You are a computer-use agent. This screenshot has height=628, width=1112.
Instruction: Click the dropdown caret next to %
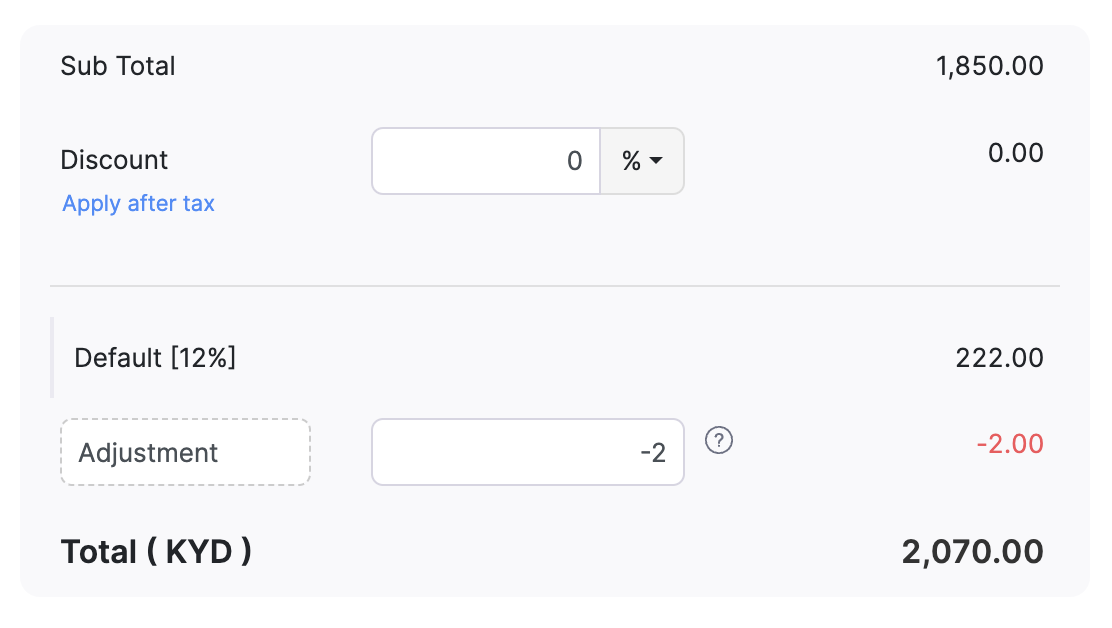[x=655, y=160]
